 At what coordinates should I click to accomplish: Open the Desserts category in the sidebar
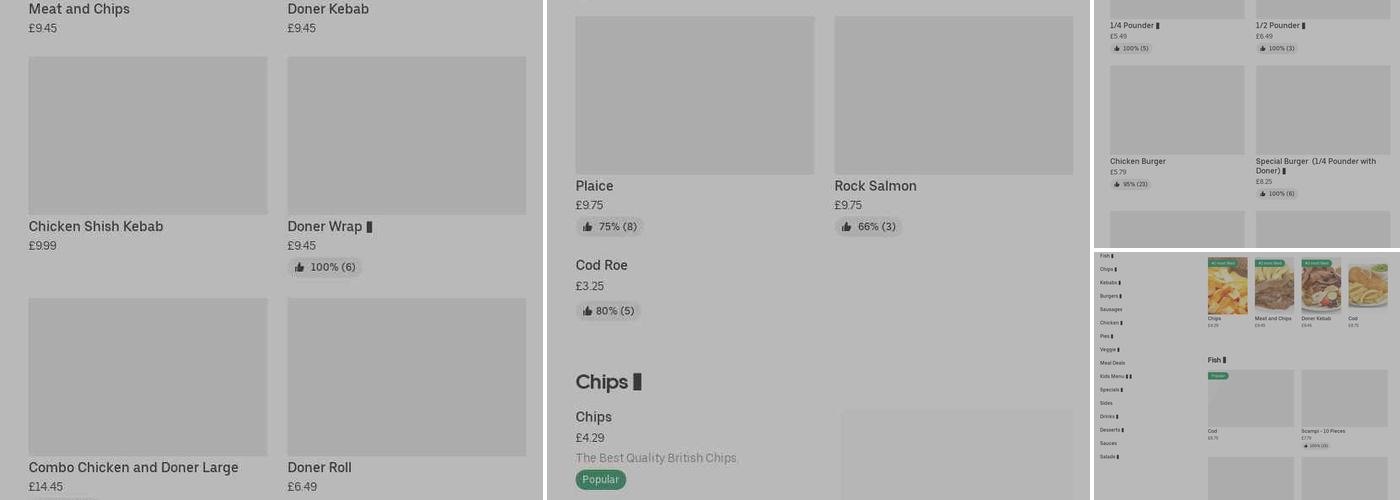[x=1110, y=430]
